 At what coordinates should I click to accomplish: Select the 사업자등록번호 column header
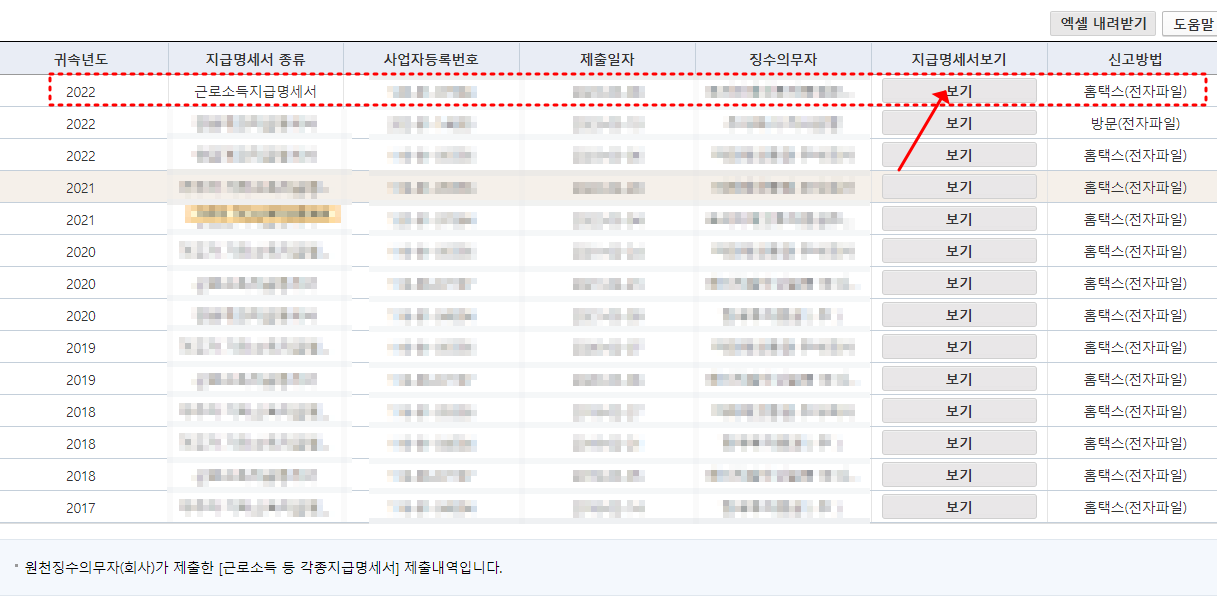point(432,59)
